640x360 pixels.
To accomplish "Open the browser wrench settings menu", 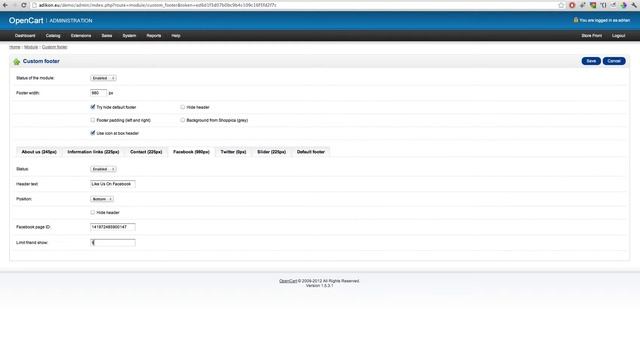I will pos(634,5).
